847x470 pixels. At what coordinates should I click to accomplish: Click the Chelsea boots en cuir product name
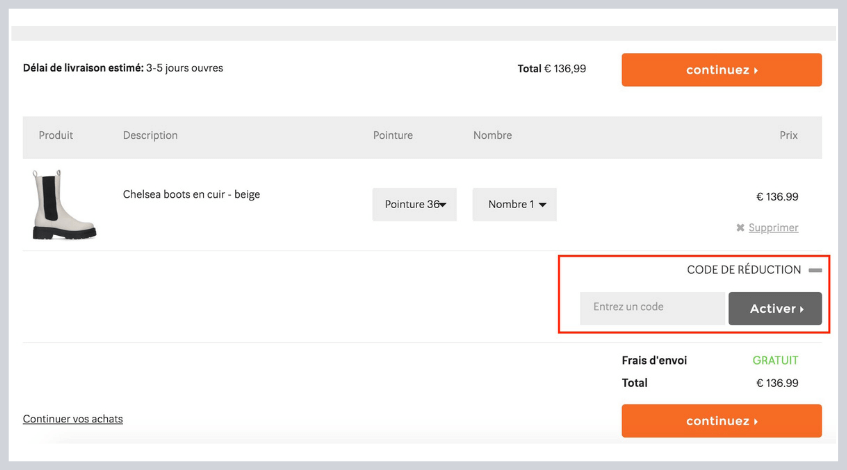click(191, 194)
